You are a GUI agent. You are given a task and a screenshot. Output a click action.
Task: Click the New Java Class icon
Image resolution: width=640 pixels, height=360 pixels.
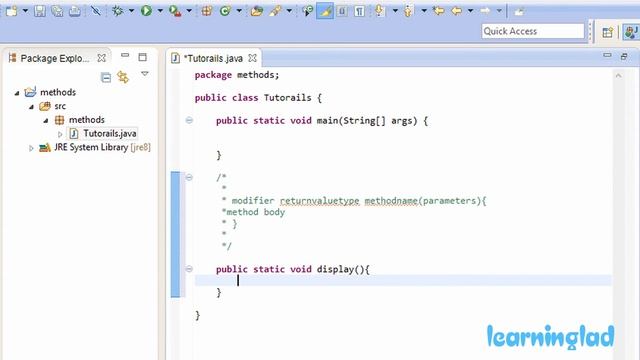tap(225, 11)
